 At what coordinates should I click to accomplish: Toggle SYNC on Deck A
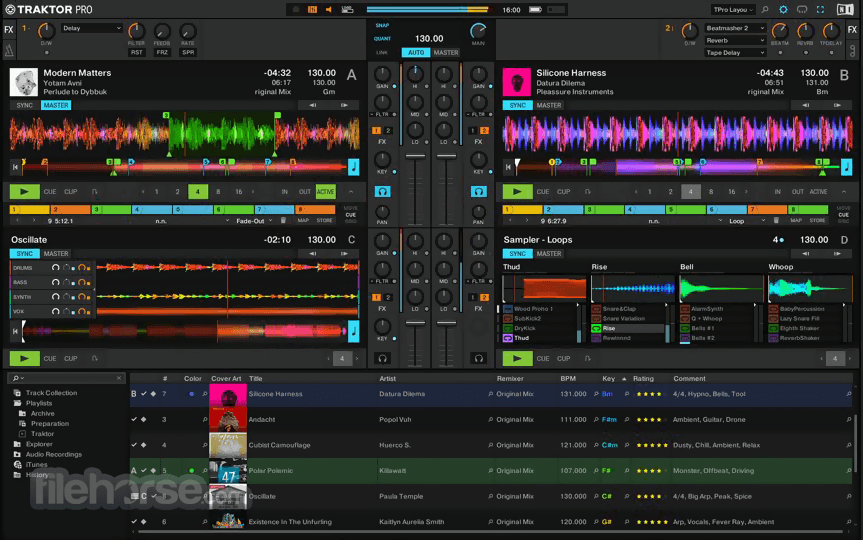pos(24,105)
